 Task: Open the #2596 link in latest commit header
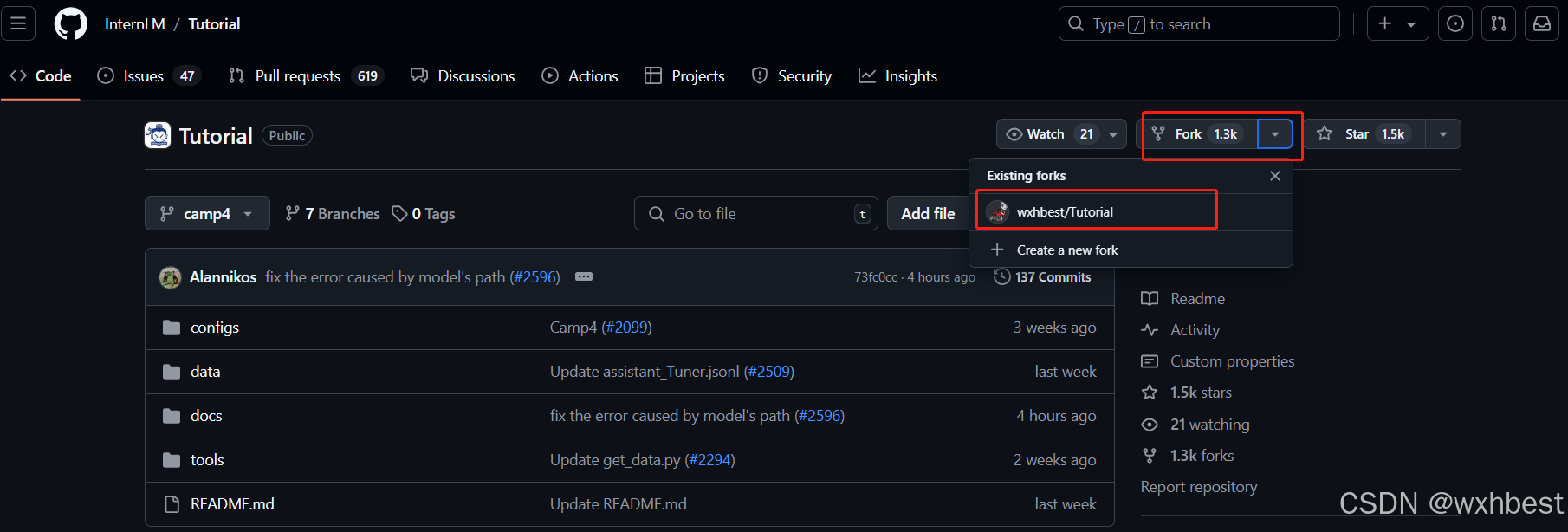535,277
